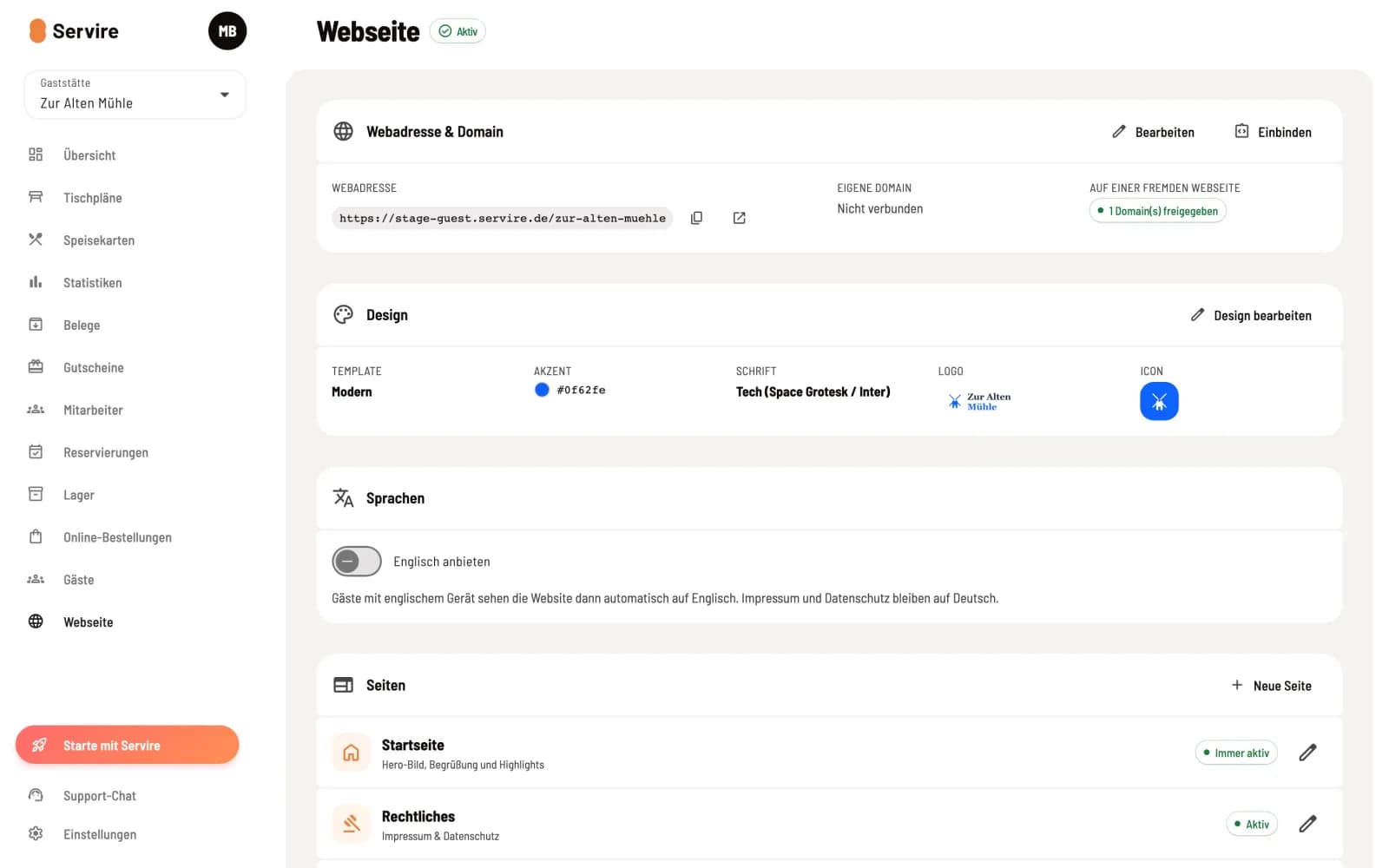Open Gäste page
Screen dimensions: 1389x868
click(x=78, y=581)
